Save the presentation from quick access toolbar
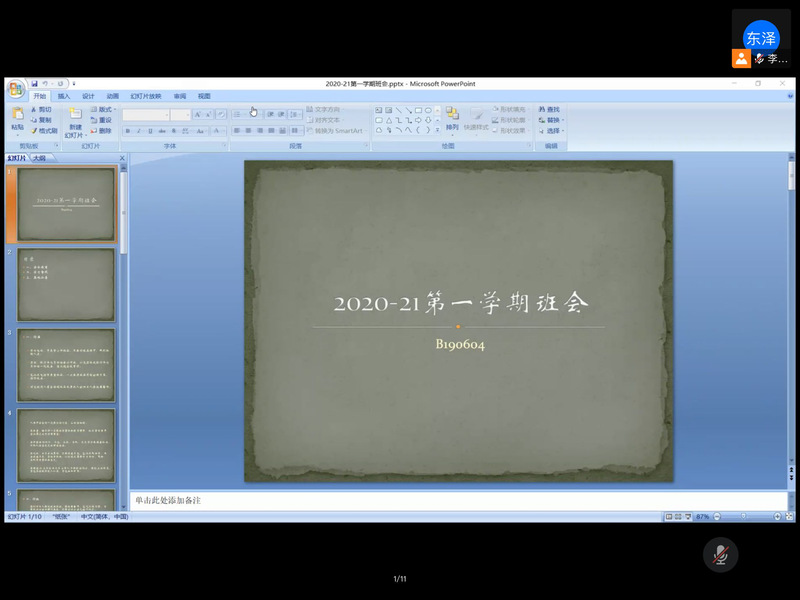The image size is (800, 600). point(35,83)
